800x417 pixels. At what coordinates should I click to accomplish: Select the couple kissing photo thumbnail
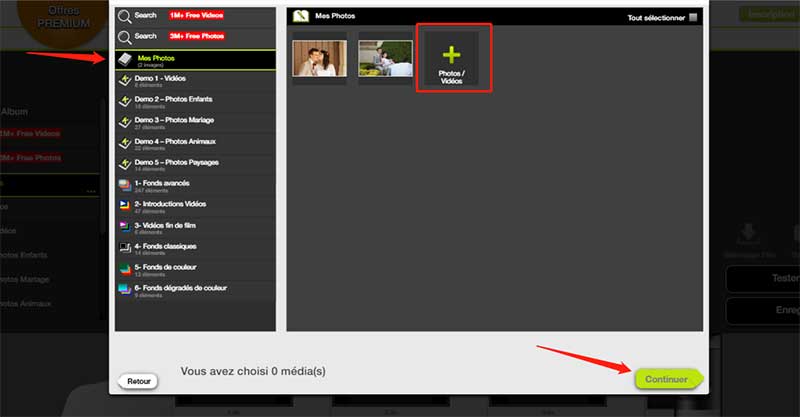318,57
